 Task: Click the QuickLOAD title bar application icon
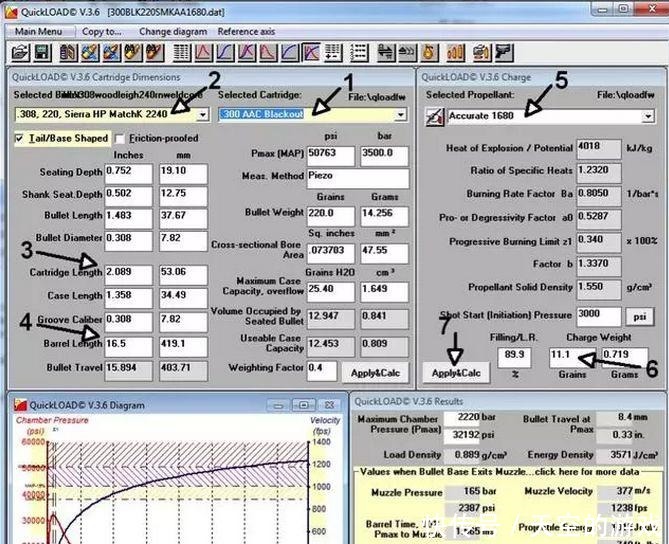pyautogui.click(x=11, y=10)
